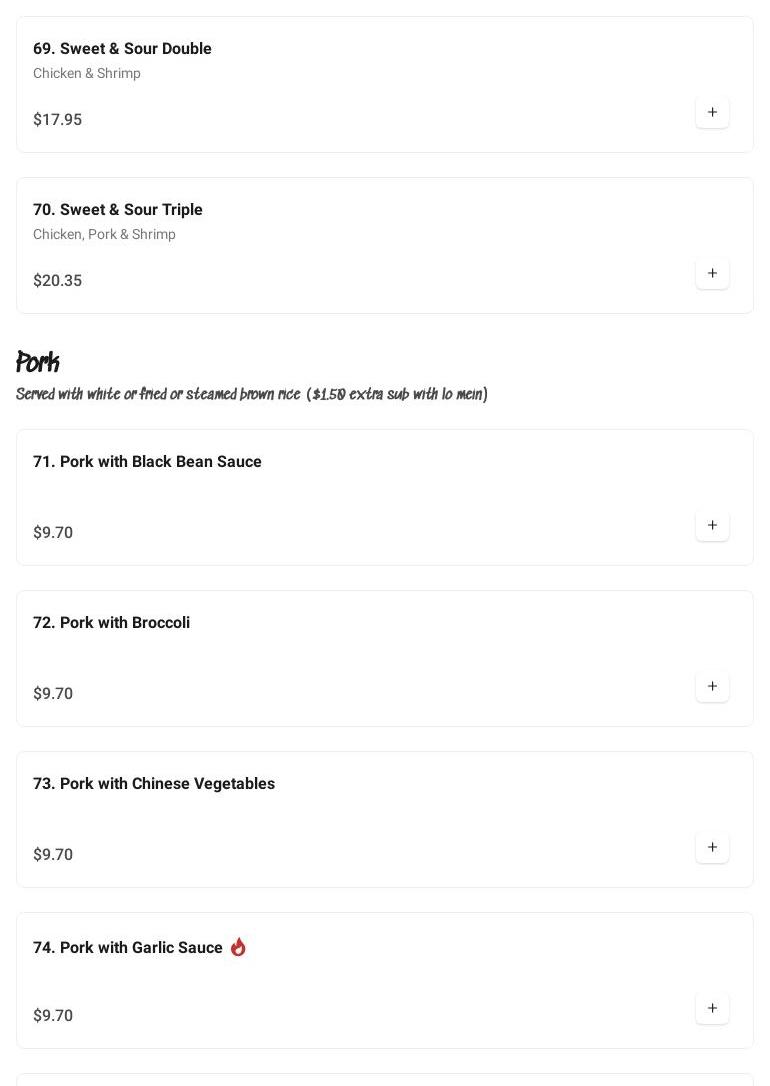Click the rice serving note under Pork
This screenshot has width=770, height=1086.
tap(252, 395)
